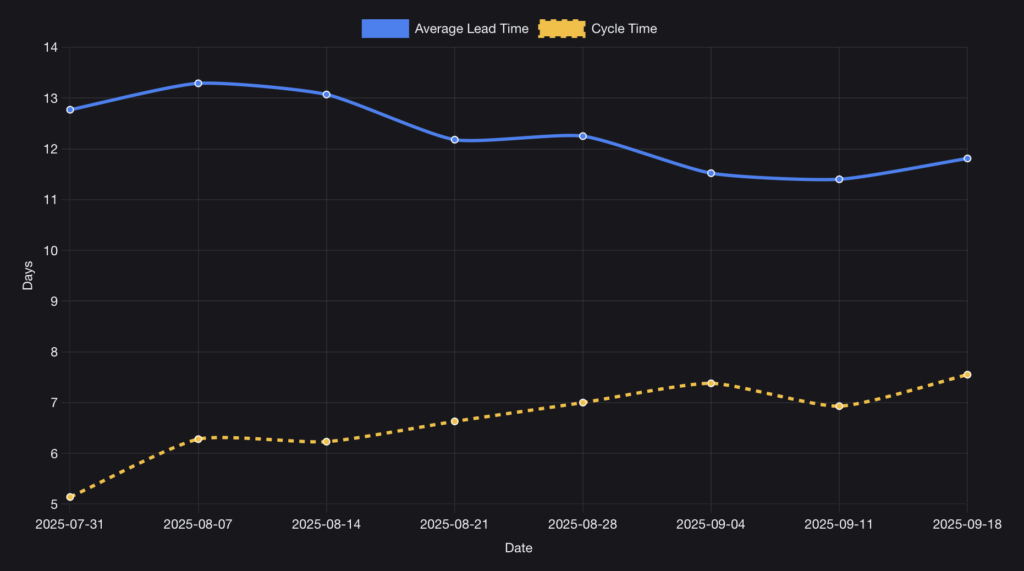Select Average Lead Time lowest point on 2025-09-11

(x=839, y=179)
